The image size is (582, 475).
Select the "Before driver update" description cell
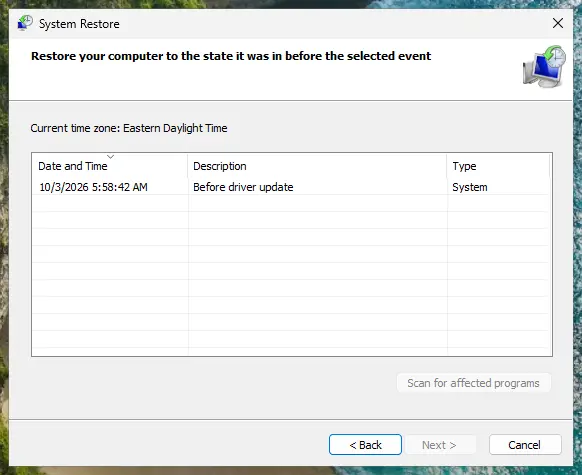click(243, 187)
